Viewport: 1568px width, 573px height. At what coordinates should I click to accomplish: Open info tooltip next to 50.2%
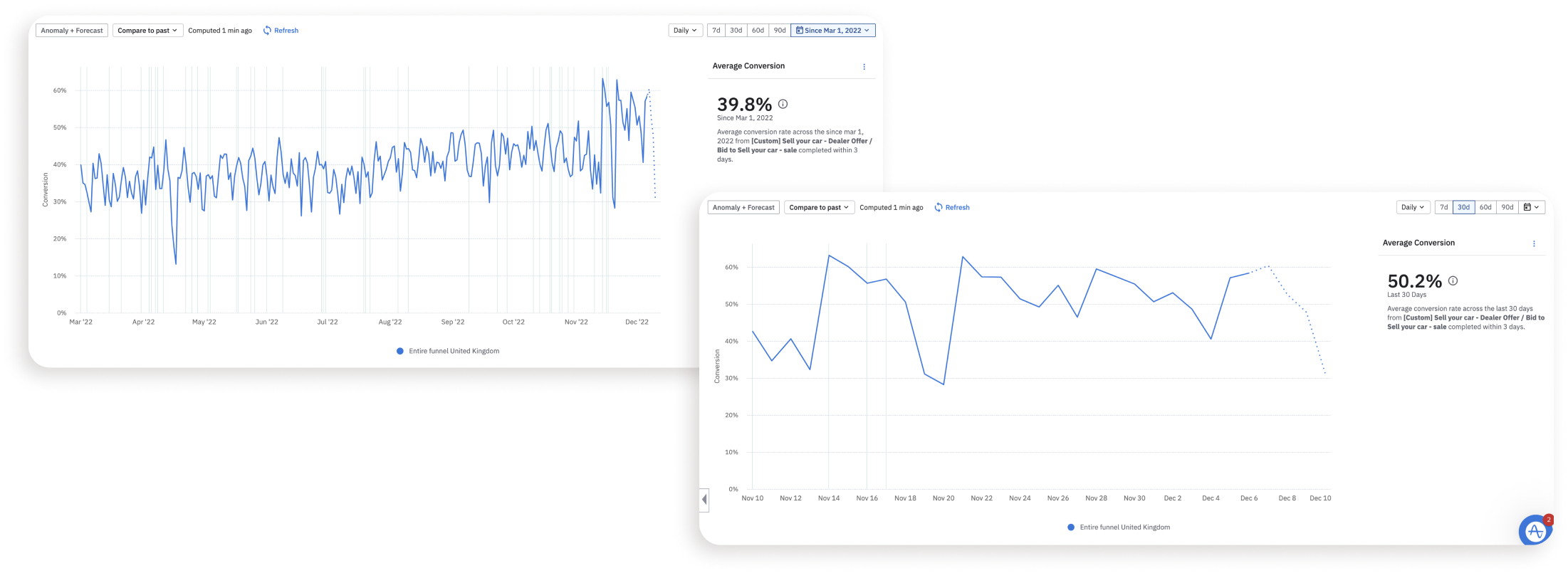pos(1453,281)
